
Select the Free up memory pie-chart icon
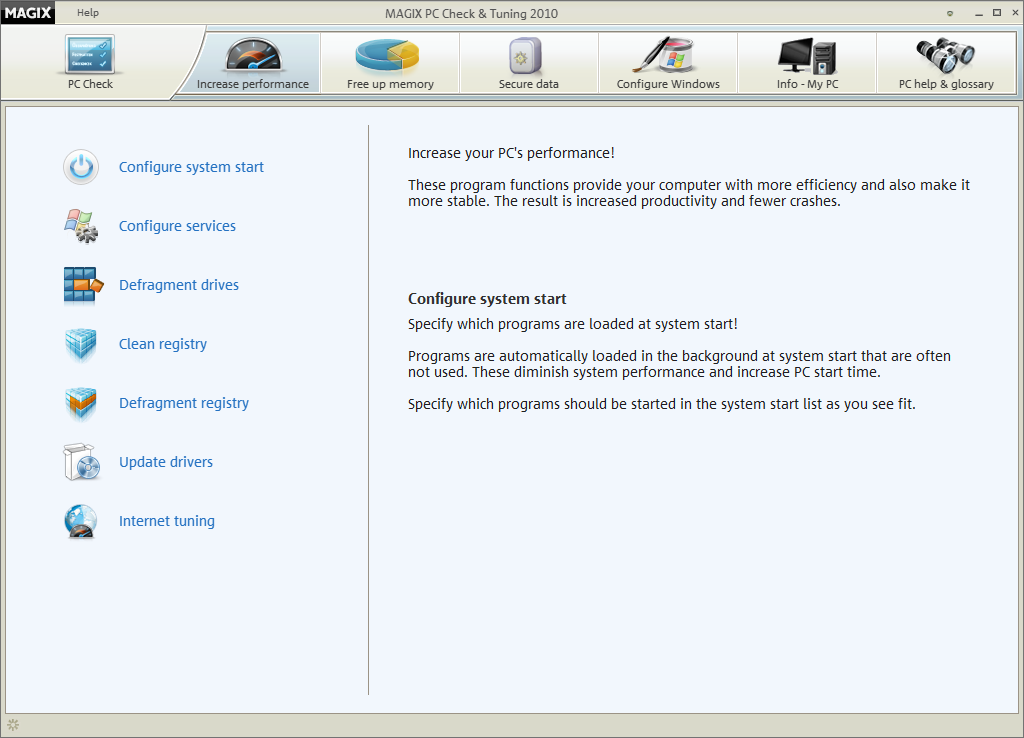[x=389, y=57]
